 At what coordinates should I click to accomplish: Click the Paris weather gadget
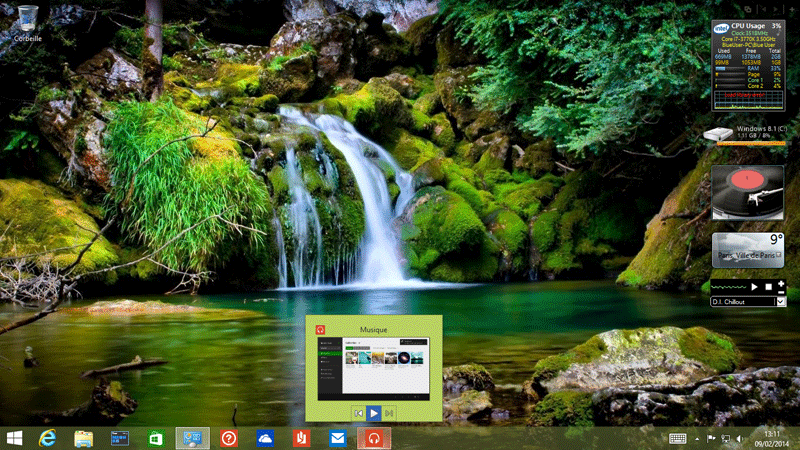click(x=747, y=250)
